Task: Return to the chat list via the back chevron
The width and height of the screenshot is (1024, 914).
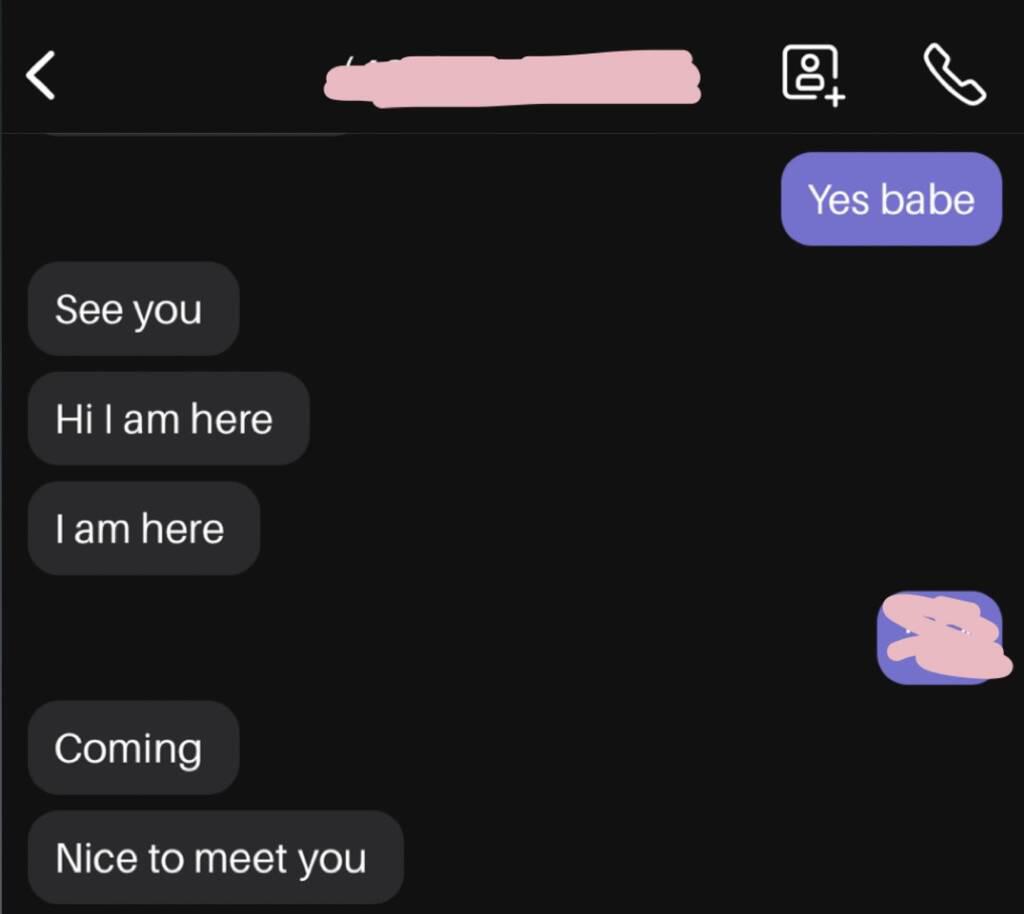Action: tap(40, 75)
